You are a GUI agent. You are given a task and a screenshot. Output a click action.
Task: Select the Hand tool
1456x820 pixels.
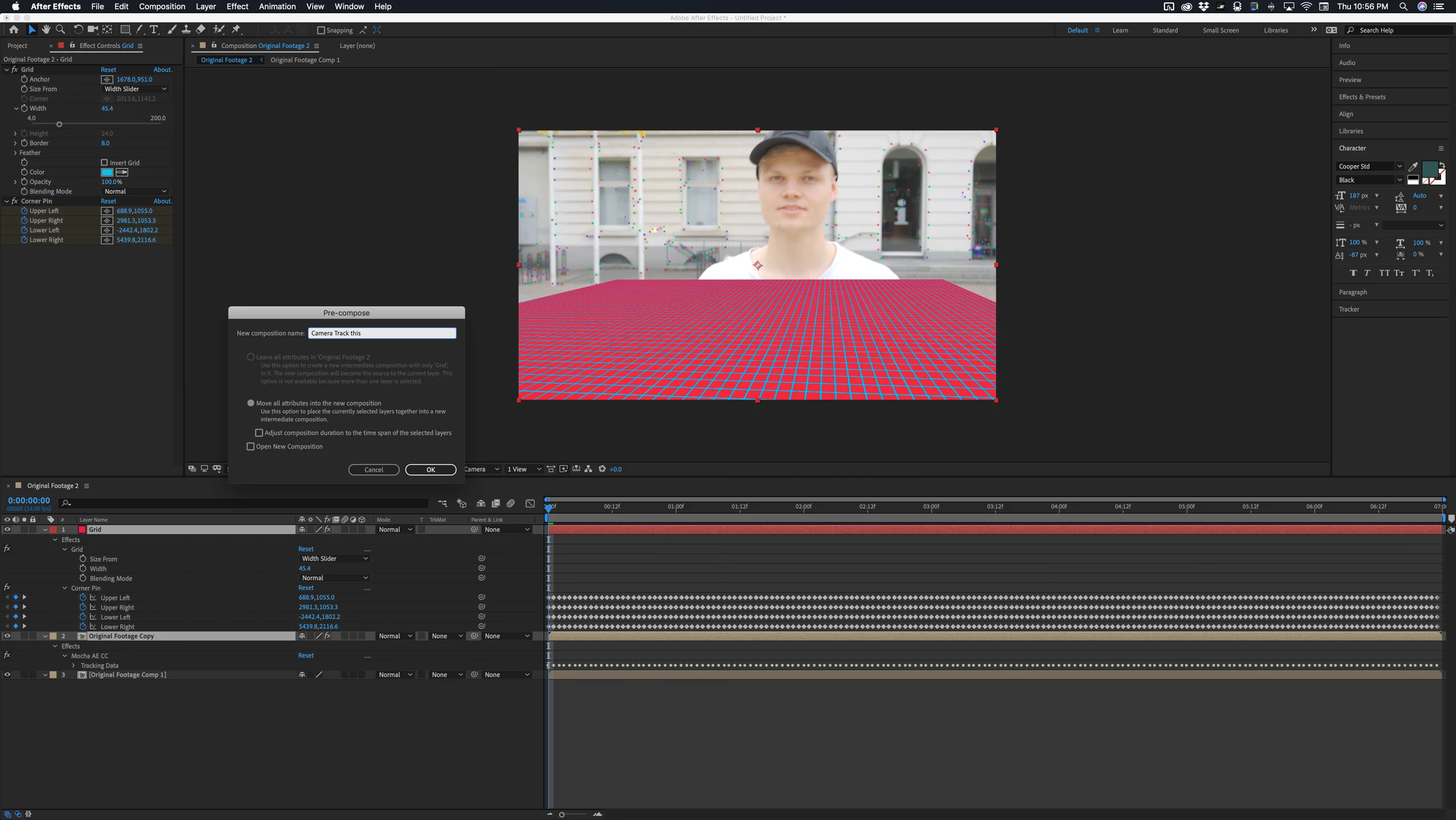(x=46, y=30)
